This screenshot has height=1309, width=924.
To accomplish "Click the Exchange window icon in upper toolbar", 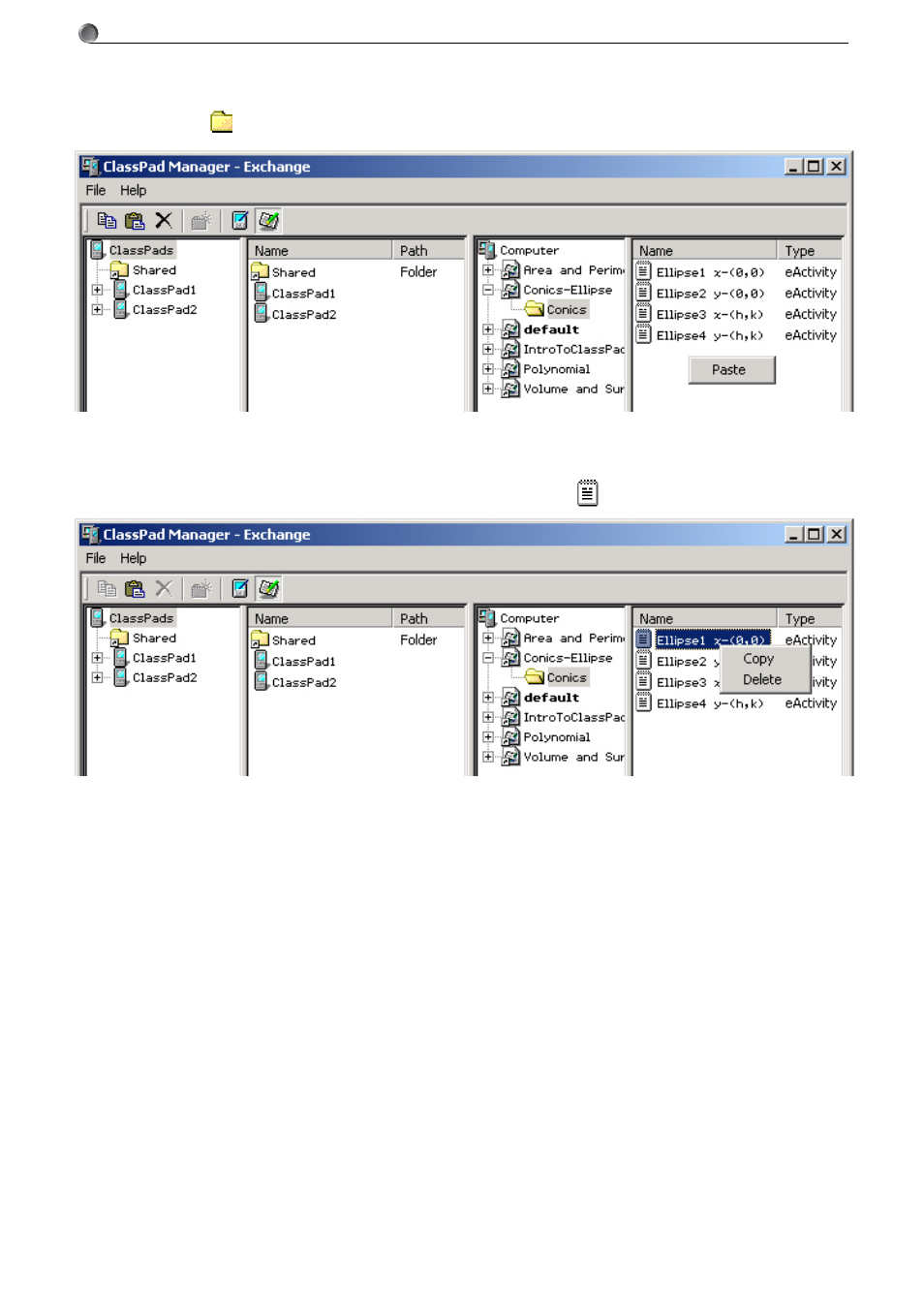I will tap(268, 221).
